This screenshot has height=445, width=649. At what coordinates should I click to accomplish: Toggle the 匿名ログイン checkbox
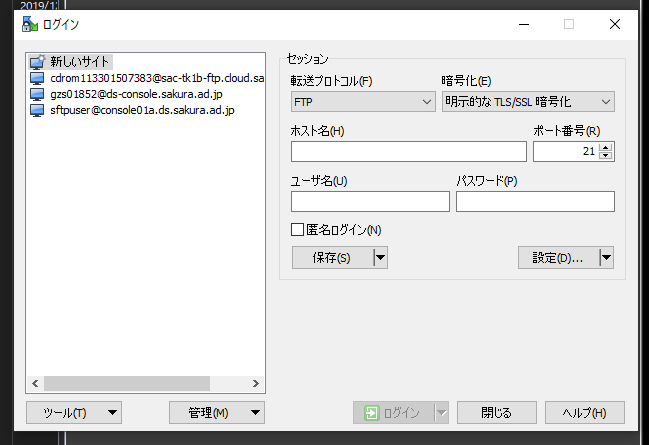pos(297,230)
